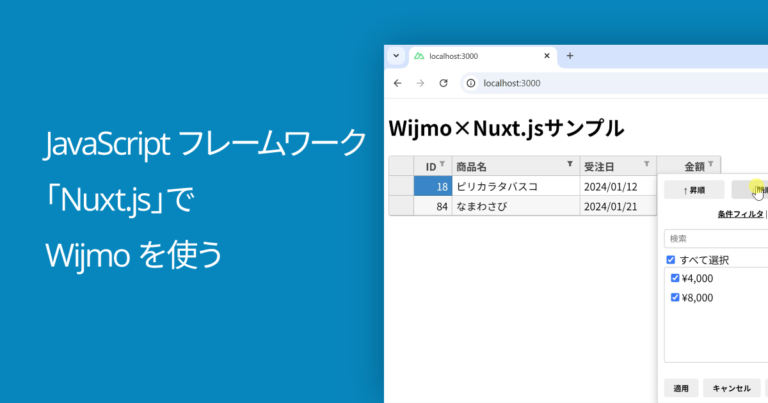Screen dimensions: 768x403
Task: Open the filter icon on 金額 column
Action: tap(711, 164)
